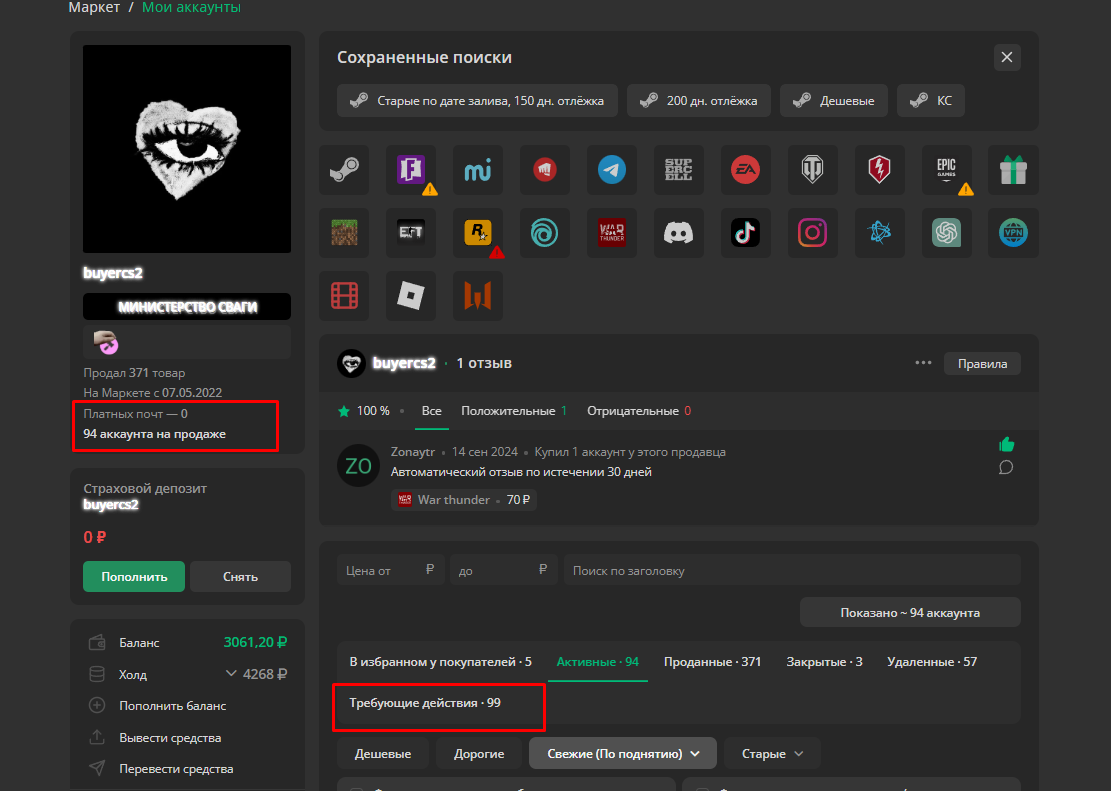Click the Поиск по заголовку field
Screen dimensions: 1111x791
click(x=792, y=570)
